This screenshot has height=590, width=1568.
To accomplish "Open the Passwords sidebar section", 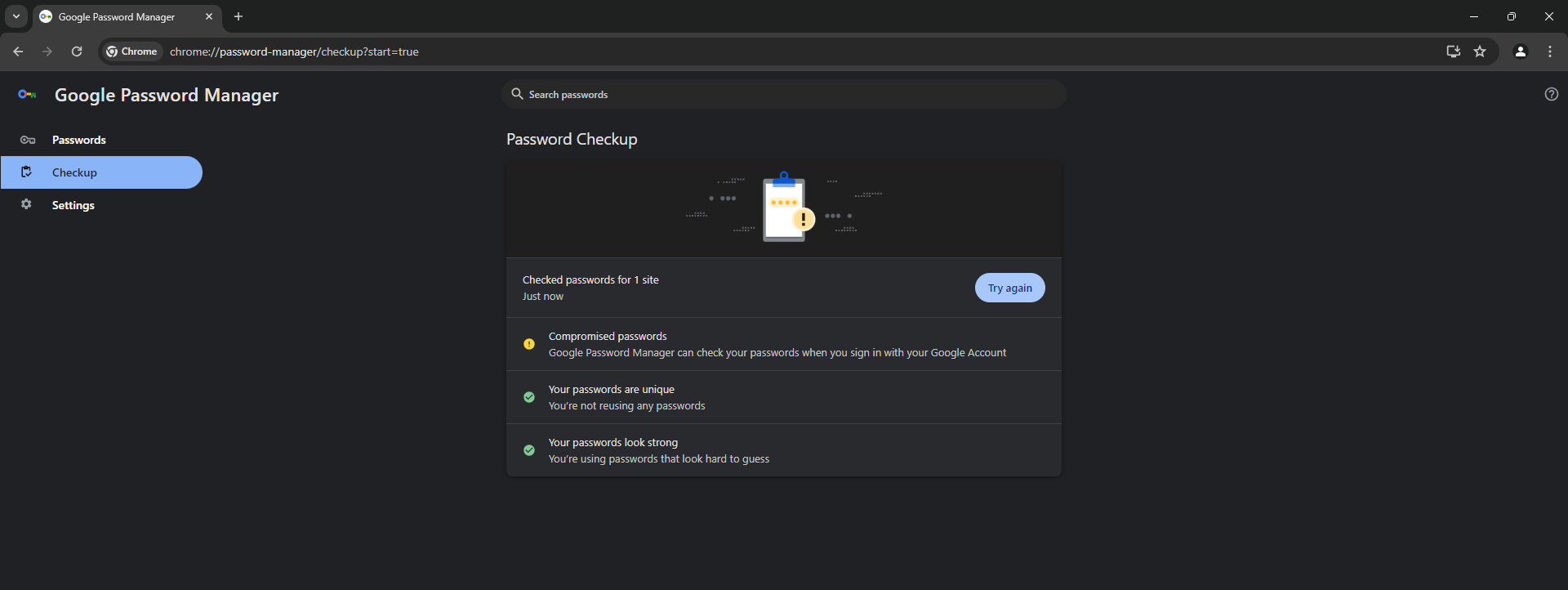I will (78, 140).
